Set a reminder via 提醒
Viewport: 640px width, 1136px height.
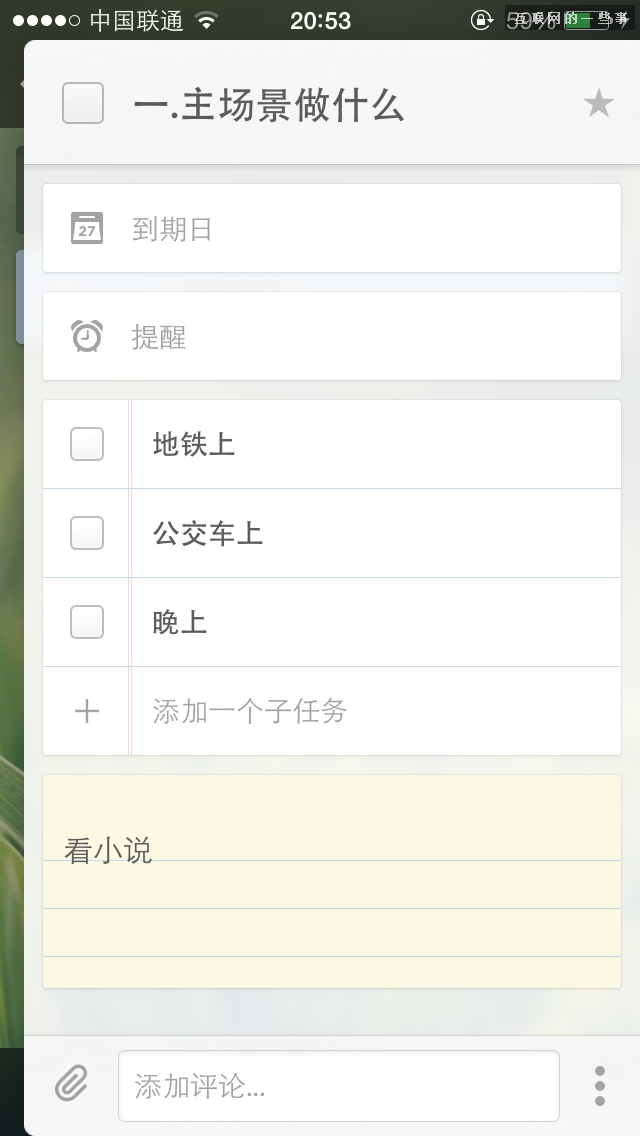[159, 337]
